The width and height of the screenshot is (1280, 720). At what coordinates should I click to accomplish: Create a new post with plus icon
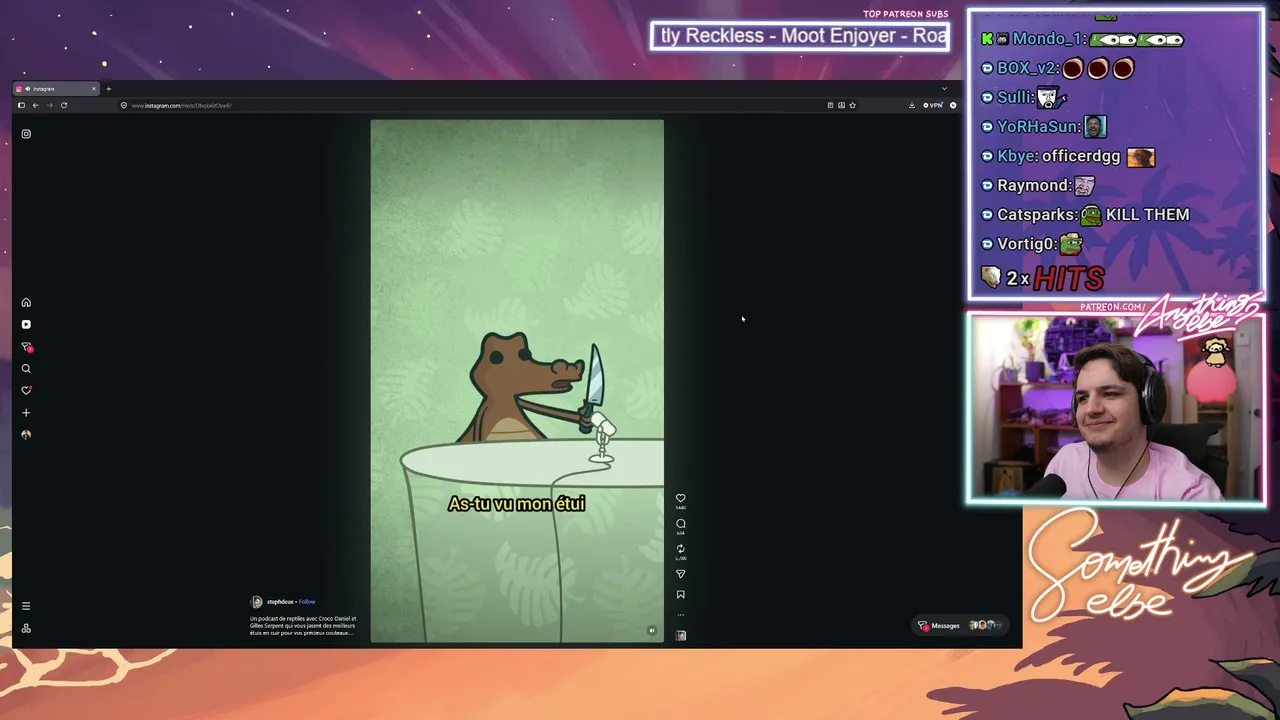[26, 413]
